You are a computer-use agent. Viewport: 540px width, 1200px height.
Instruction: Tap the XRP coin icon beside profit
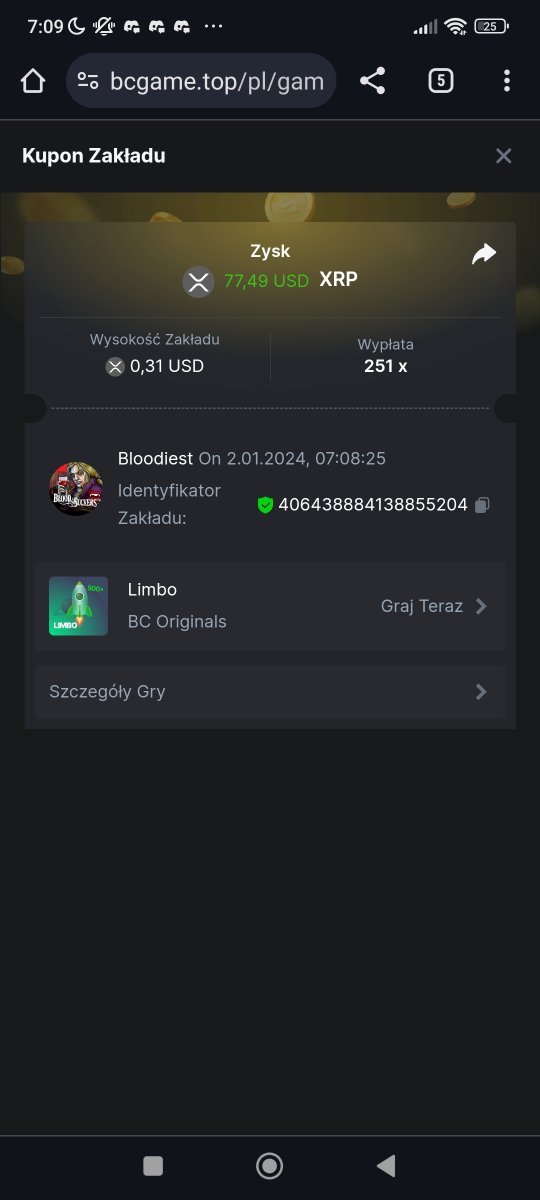coord(199,282)
